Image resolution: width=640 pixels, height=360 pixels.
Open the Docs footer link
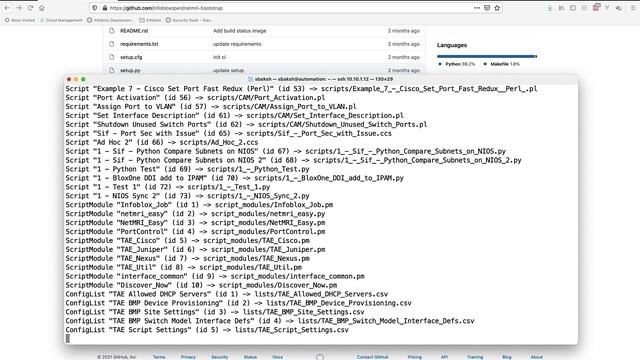pos(278,357)
